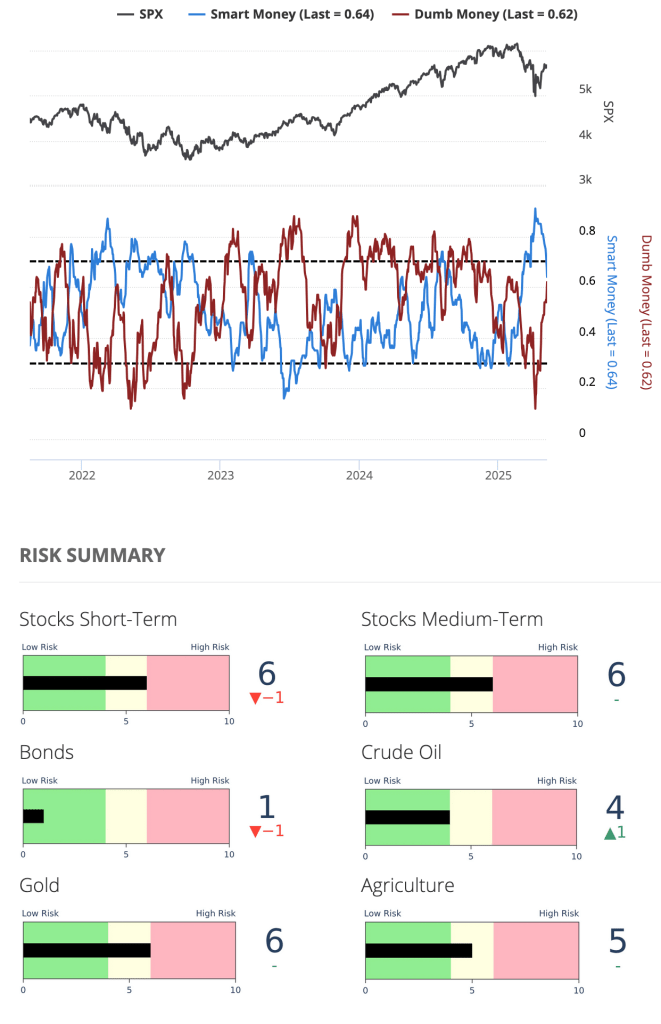The height and width of the screenshot is (1024, 661).
Task: Click the dark red Dumb Money legend line icon
Action: (x=400, y=14)
